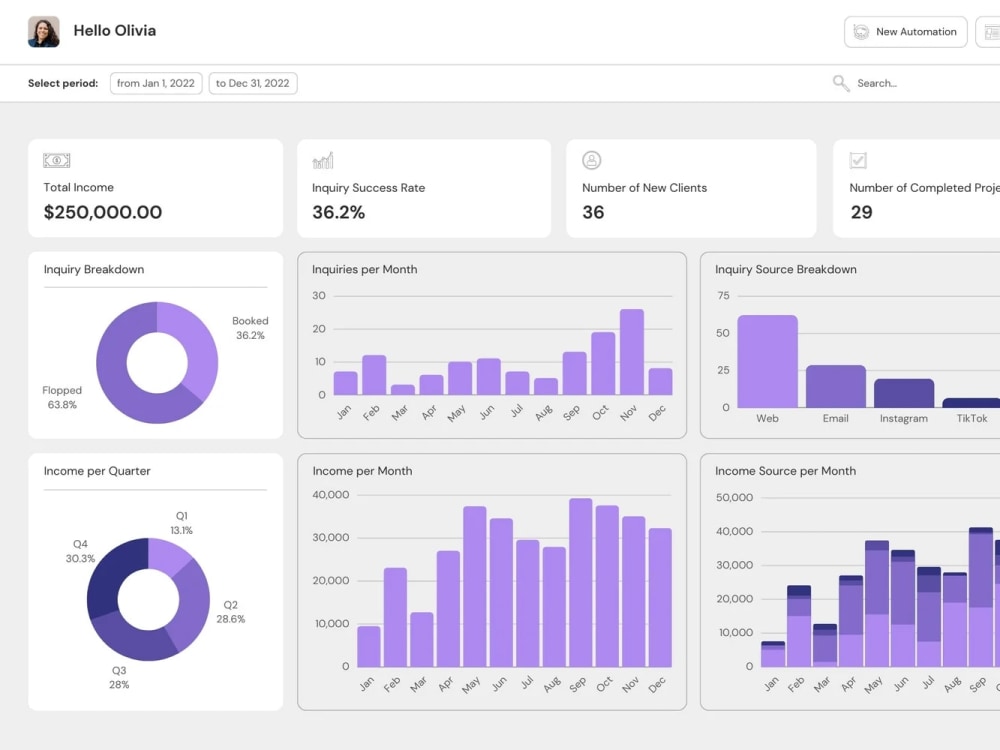The height and width of the screenshot is (750, 1000).
Task: Click the Jul stacked bar in Income Source per Month
Action: [929, 617]
